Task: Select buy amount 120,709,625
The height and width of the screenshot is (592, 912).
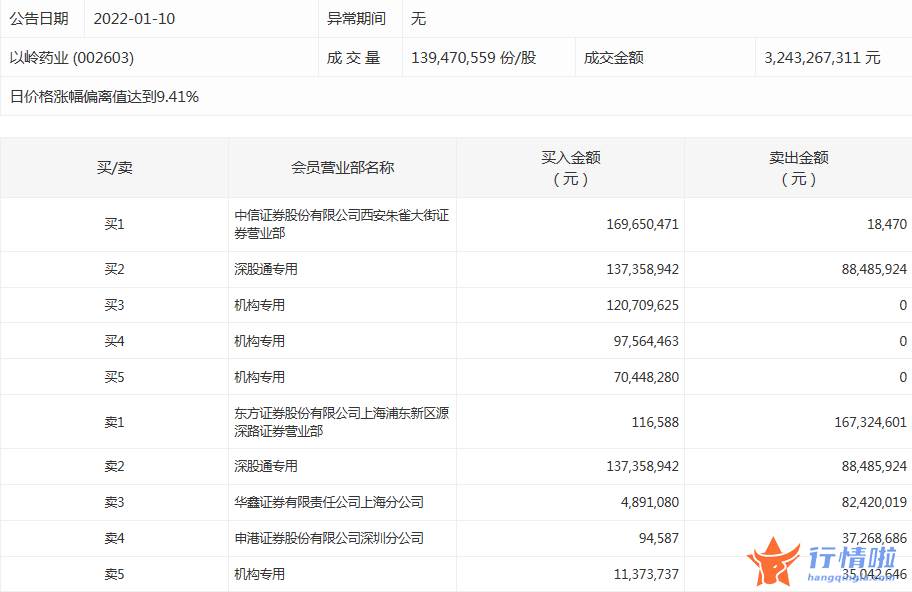Action: point(642,305)
